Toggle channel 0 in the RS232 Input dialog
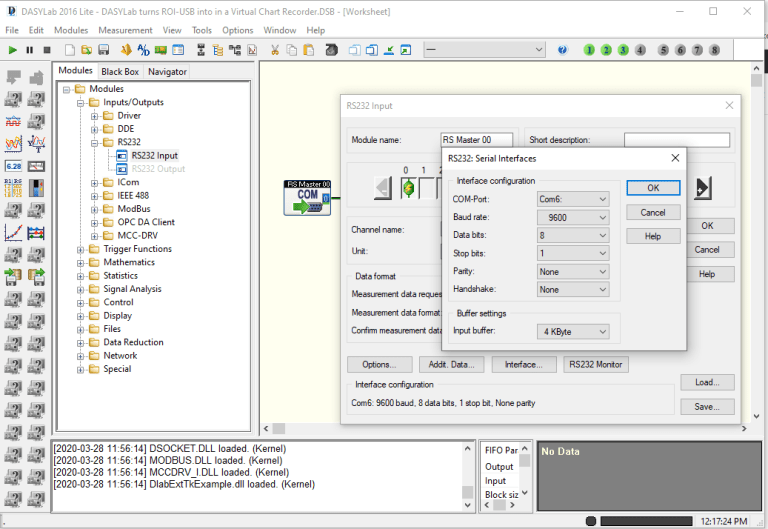Image resolution: width=768 pixels, height=529 pixels. pos(408,188)
